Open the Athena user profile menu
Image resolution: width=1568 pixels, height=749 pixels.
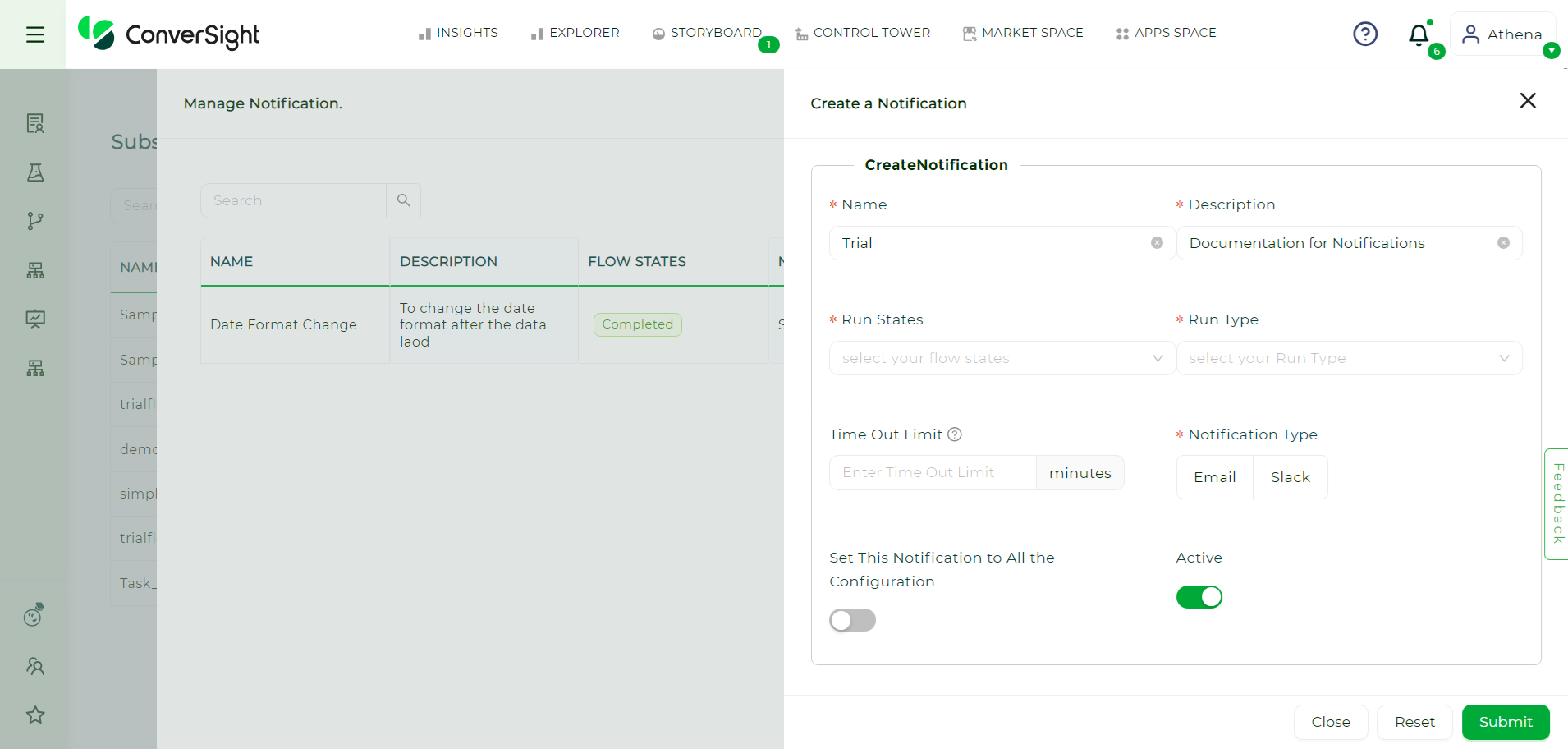coord(1502,34)
